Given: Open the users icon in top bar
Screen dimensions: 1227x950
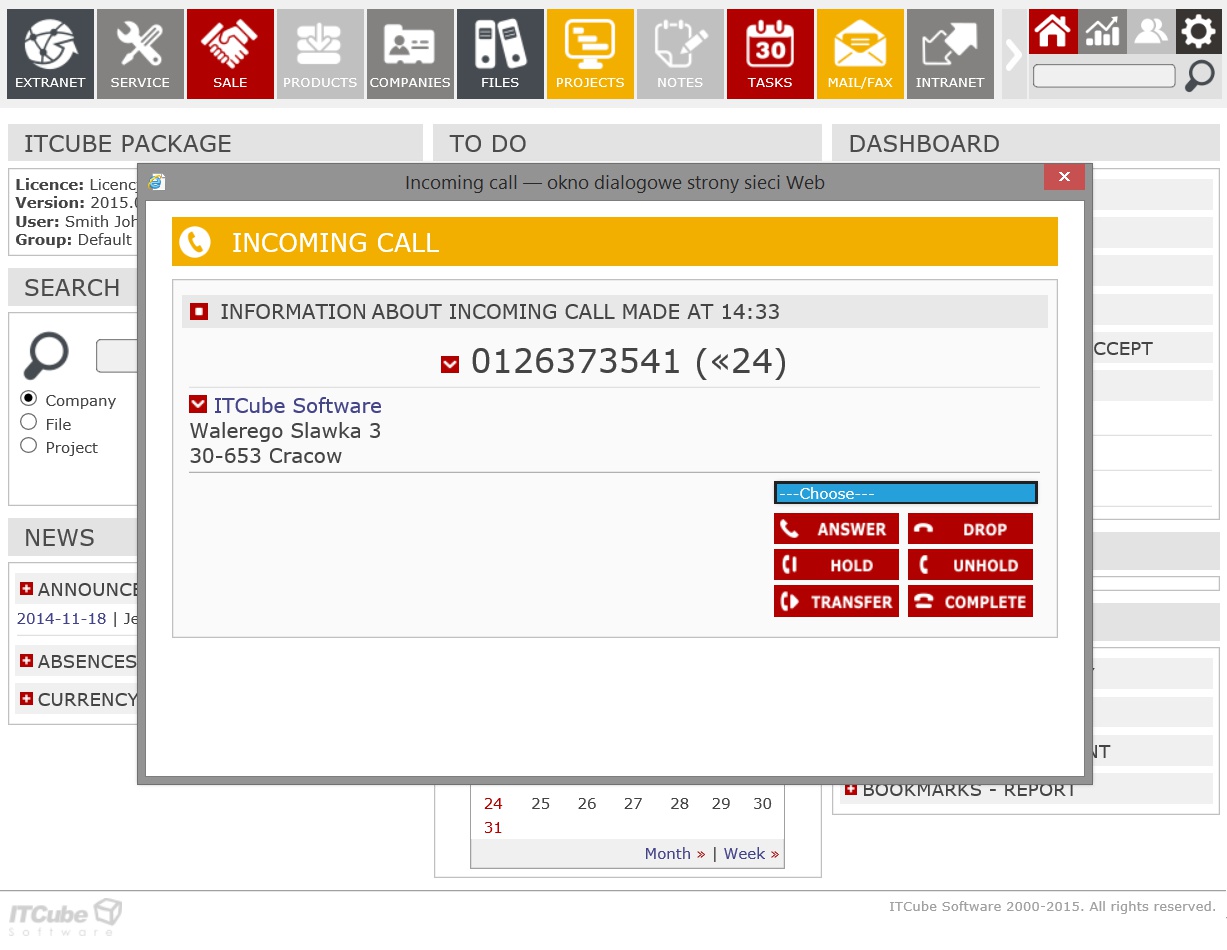Looking at the screenshot, I should pos(1151,31).
